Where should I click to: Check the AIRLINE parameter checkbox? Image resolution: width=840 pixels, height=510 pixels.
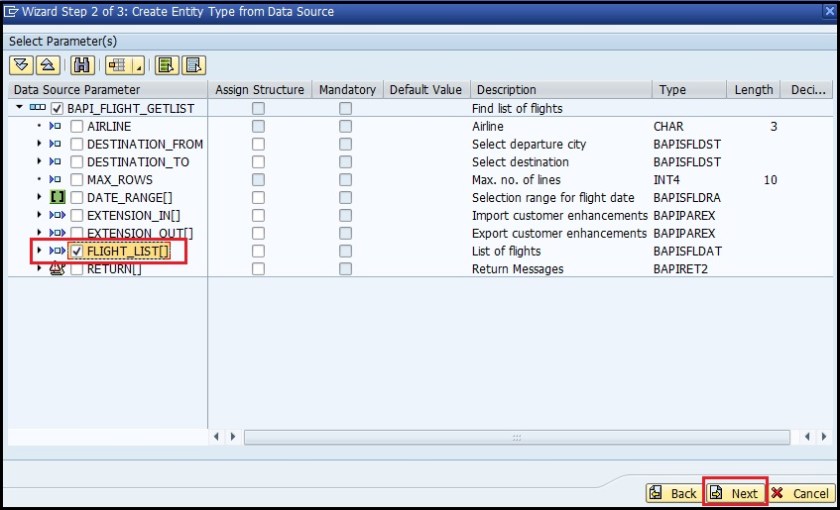pos(77,126)
